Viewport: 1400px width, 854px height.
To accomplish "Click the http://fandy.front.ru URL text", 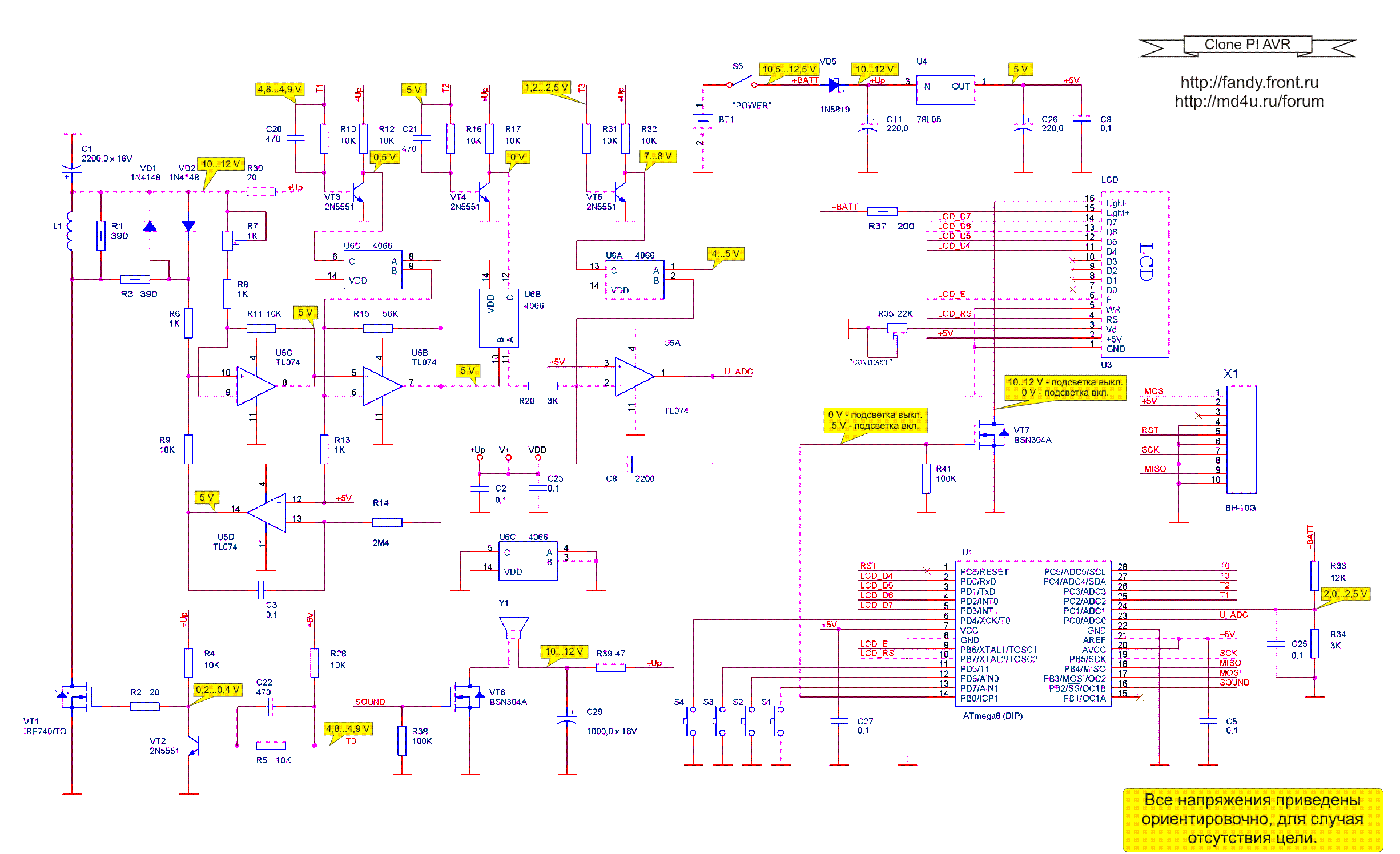I will coord(1249,83).
